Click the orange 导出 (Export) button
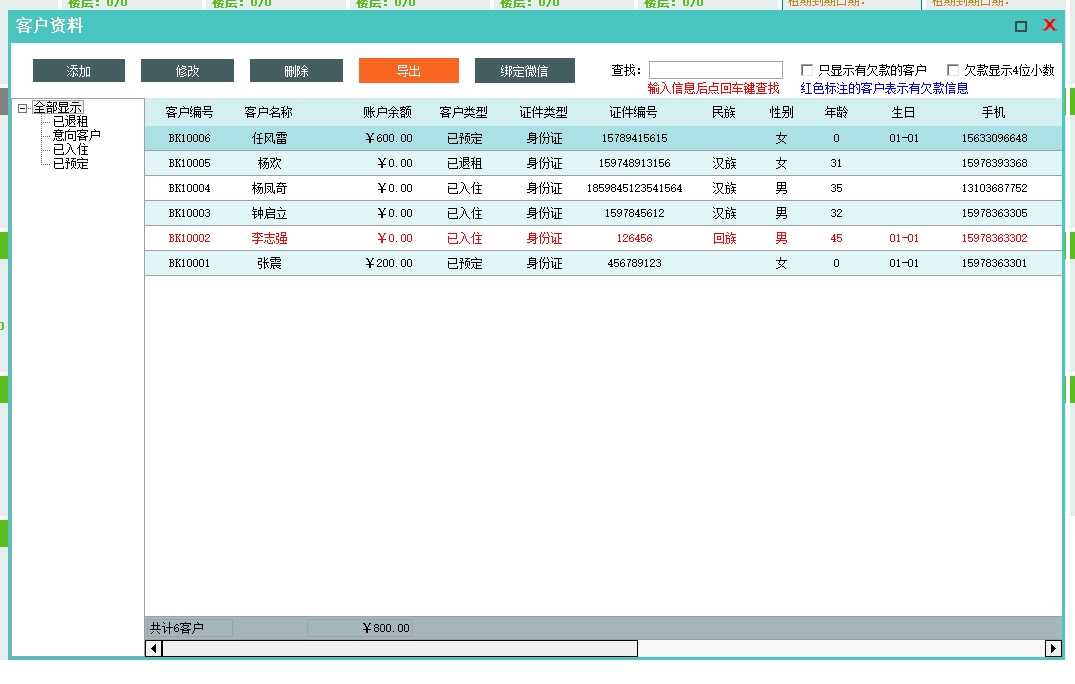The height and width of the screenshot is (684, 1075). click(408, 71)
